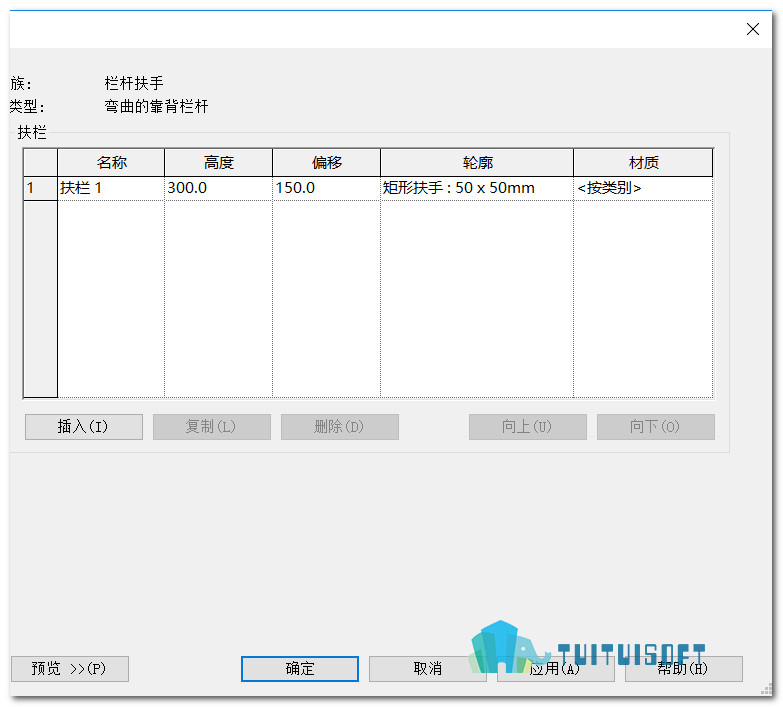This screenshot has width=783, height=707.
Task: Click the 材质 column header
Action: point(643,162)
